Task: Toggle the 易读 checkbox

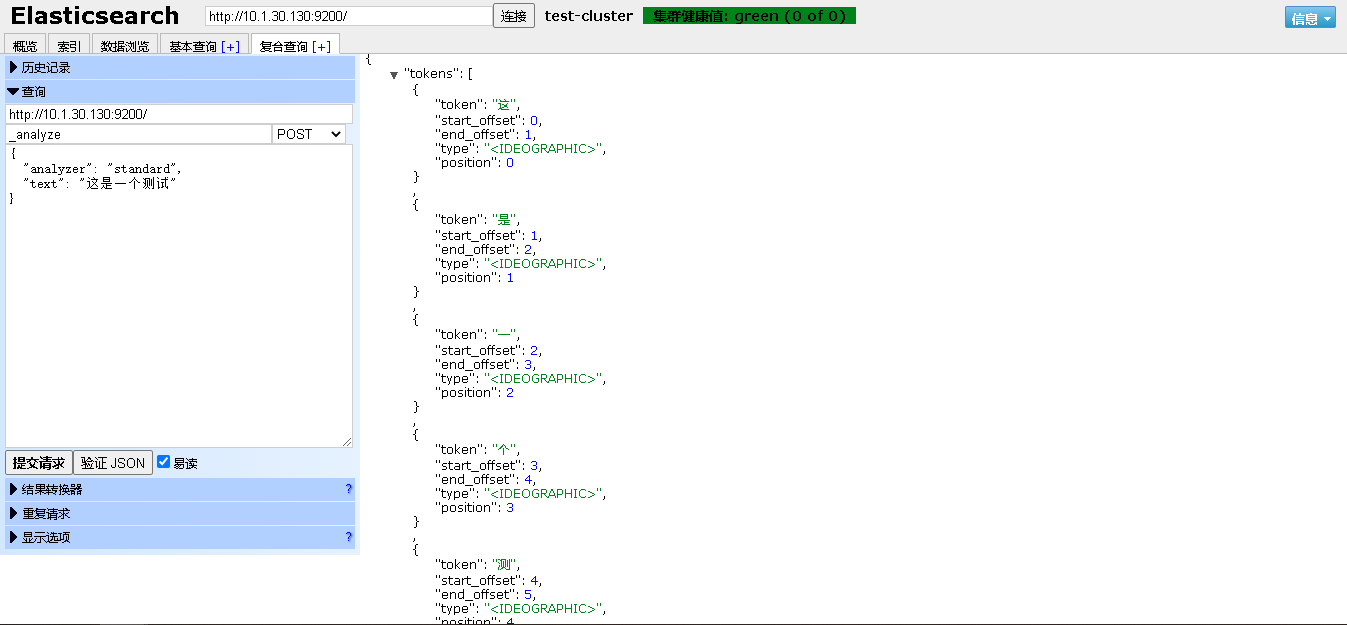Action: 163,462
